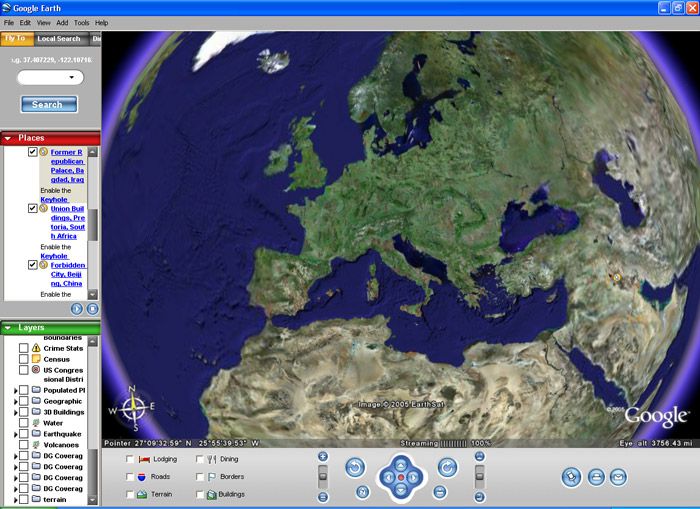Viewport: 700px width, 509px height.
Task: Click the Crime Stats warning icon
Action: (36, 348)
